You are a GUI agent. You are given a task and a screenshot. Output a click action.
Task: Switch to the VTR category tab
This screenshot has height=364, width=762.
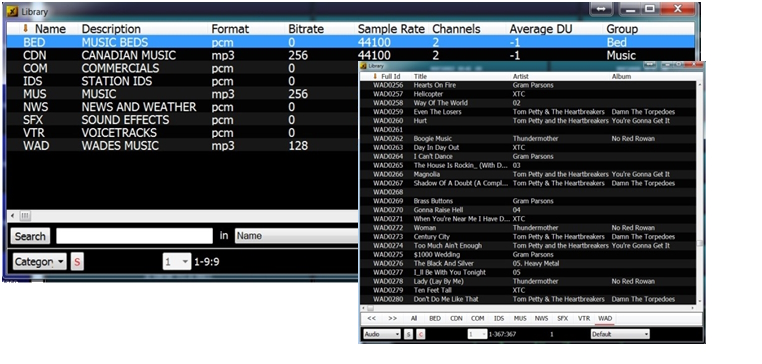[x=584, y=319]
